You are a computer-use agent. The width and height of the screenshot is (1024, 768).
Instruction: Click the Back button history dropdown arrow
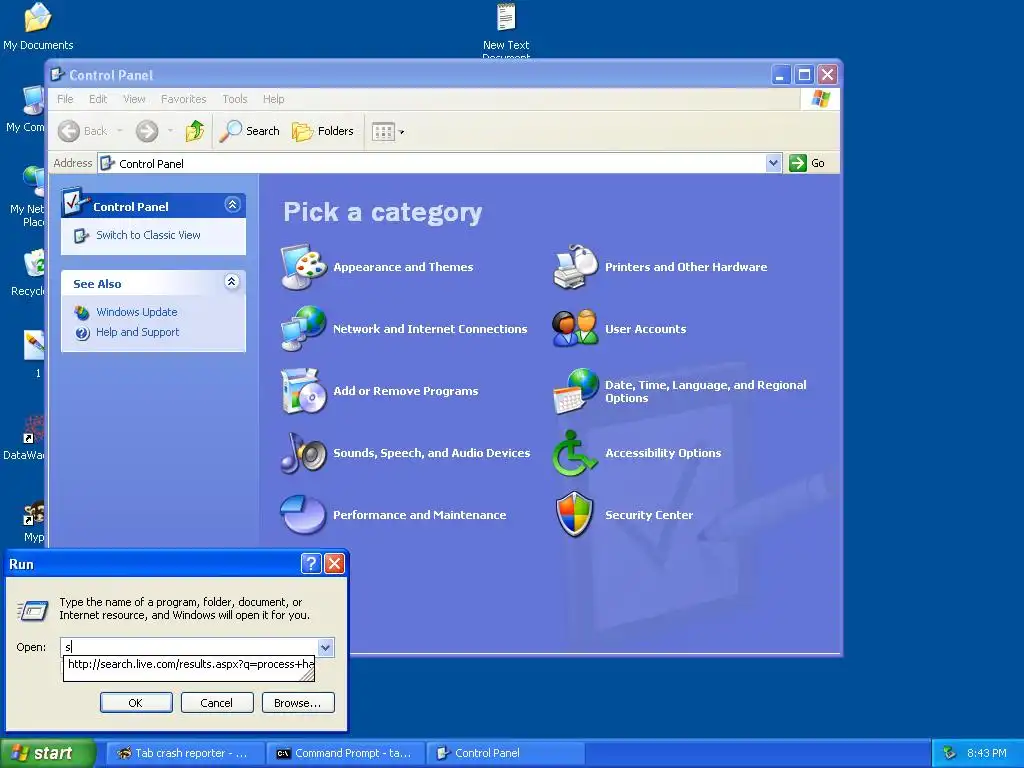click(120, 131)
